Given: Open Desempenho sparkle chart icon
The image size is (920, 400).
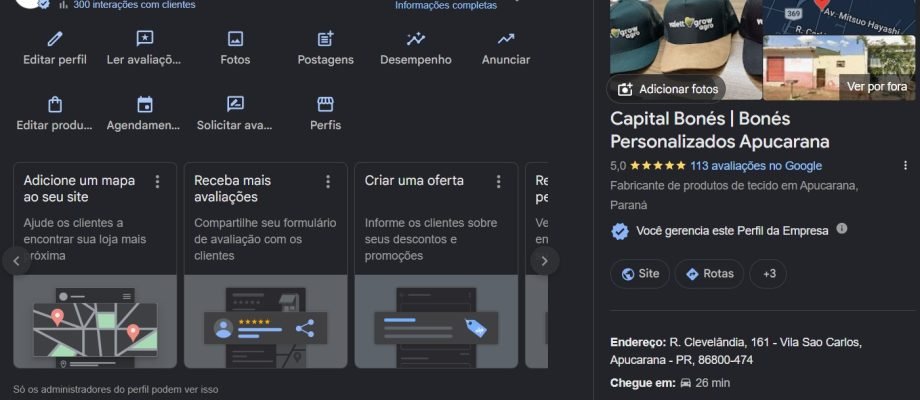Looking at the screenshot, I should click(x=416, y=39).
